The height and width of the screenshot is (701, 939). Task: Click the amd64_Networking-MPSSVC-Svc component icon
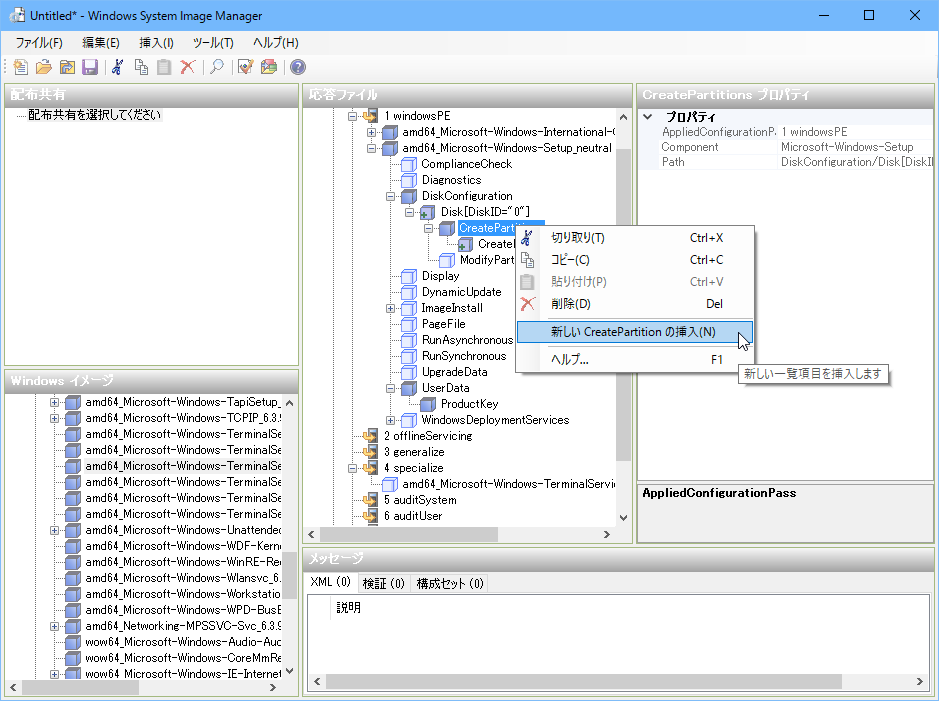click(73, 626)
